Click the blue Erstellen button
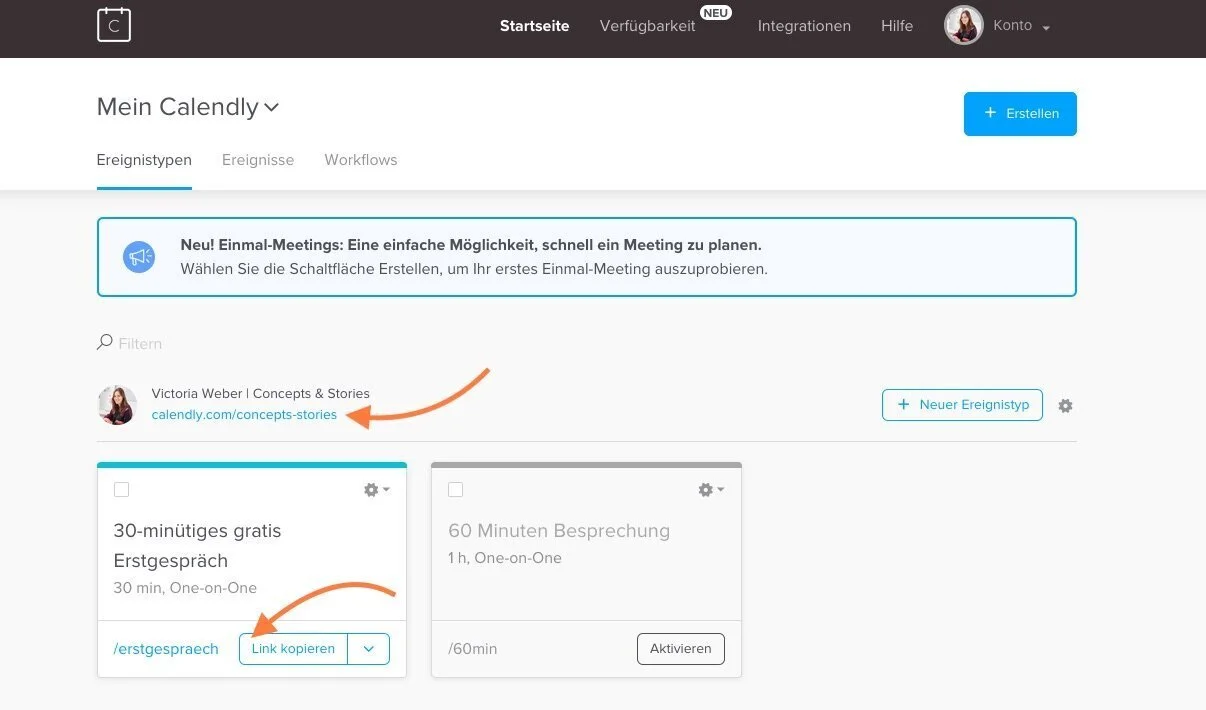The image size is (1206, 710). 1020,114
